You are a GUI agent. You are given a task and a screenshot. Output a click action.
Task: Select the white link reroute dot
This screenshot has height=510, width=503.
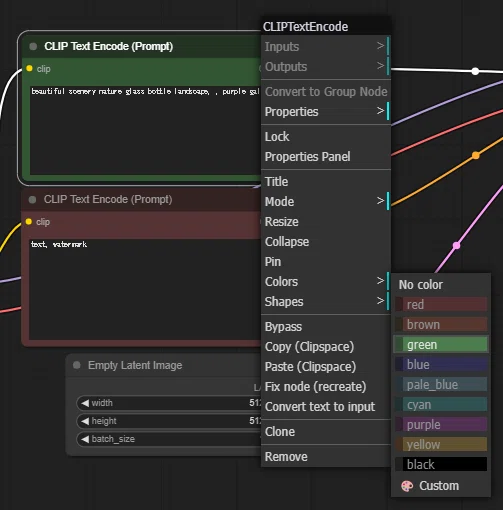(x=475, y=71)
